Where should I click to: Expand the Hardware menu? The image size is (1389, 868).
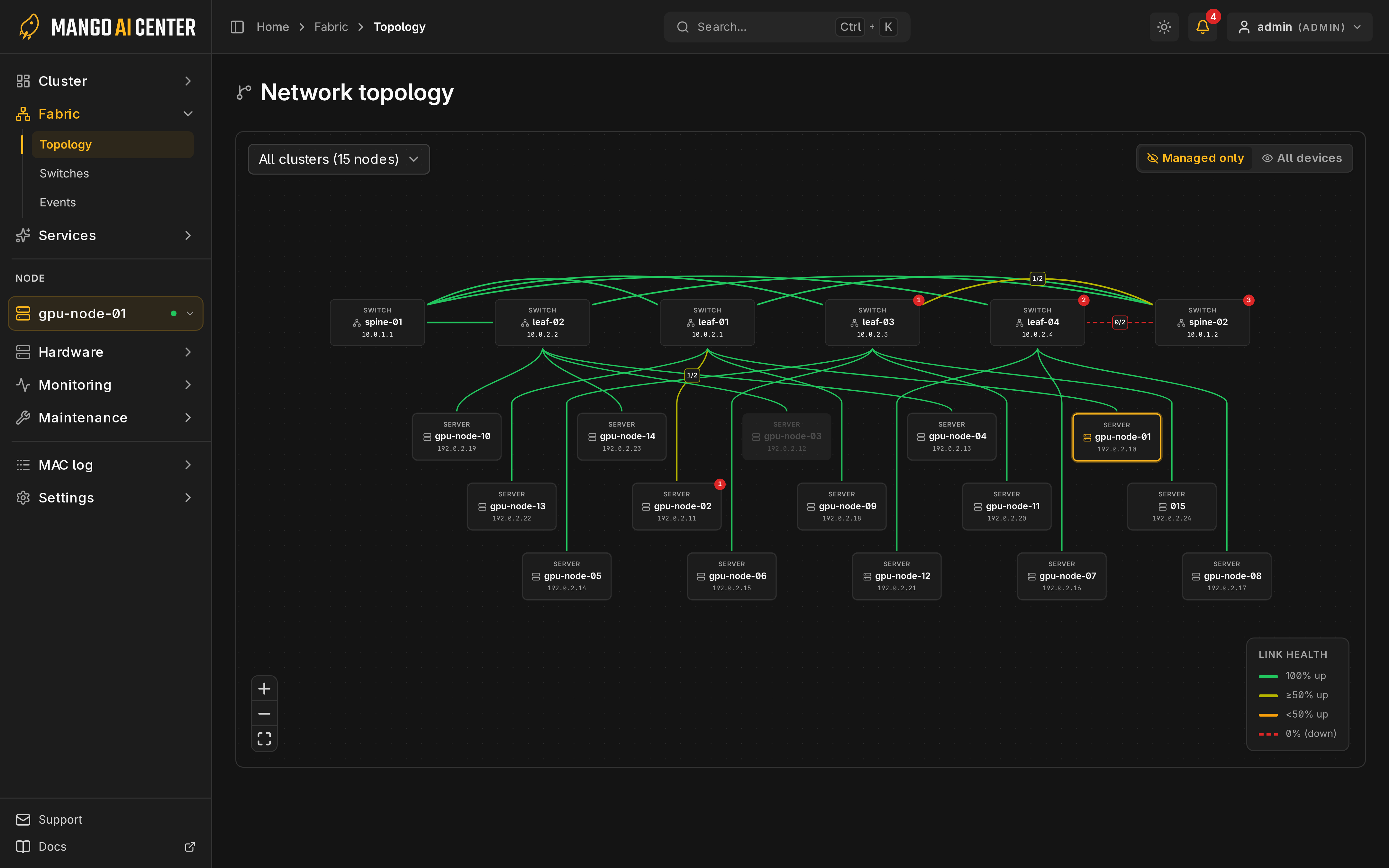click(105, 352)
